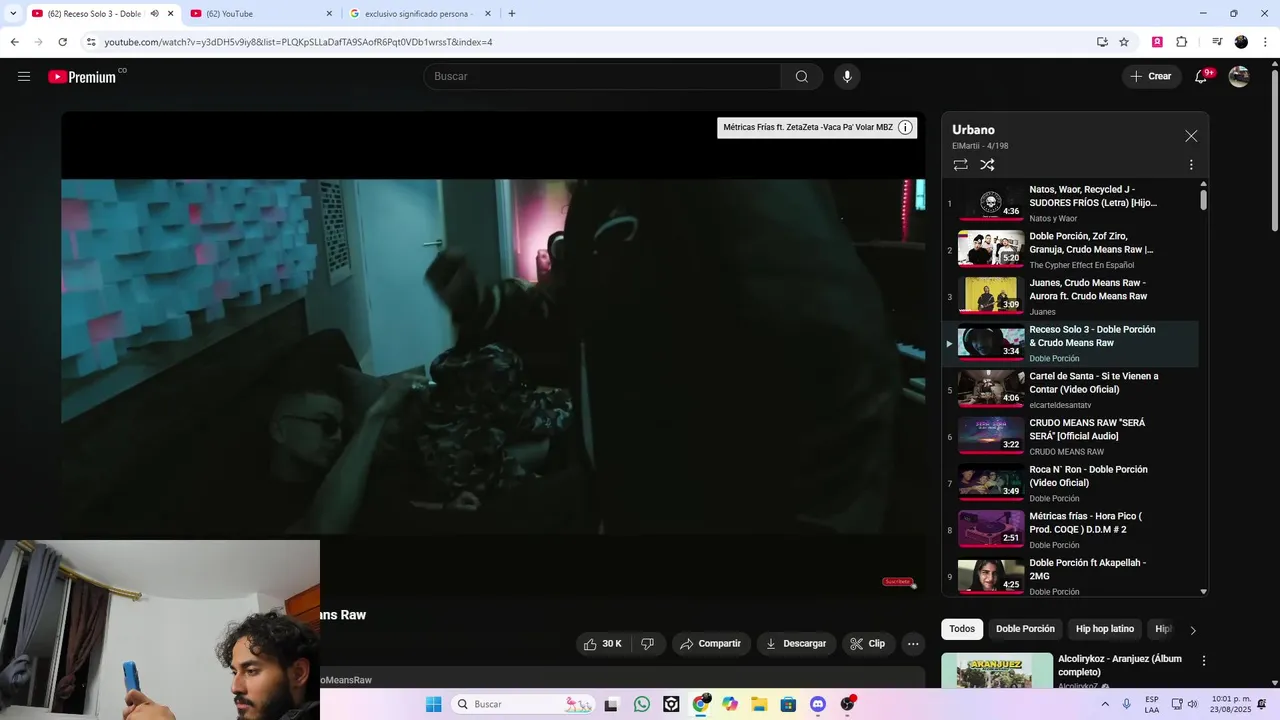Click the Suscribete watermark on video
1280x720 pixels.
pos(898,581)
